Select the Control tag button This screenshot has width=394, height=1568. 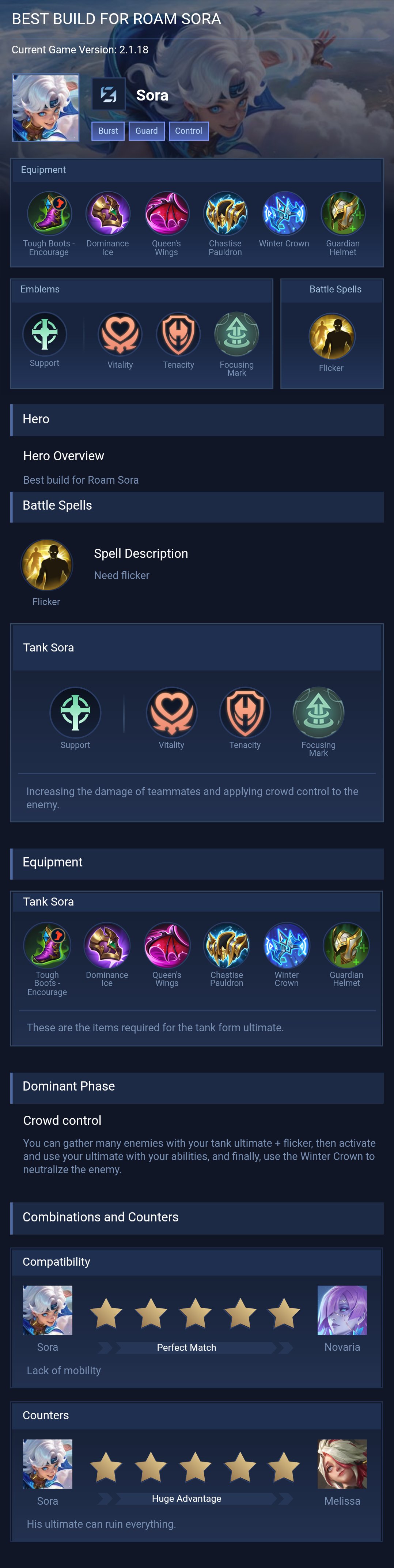189,131
